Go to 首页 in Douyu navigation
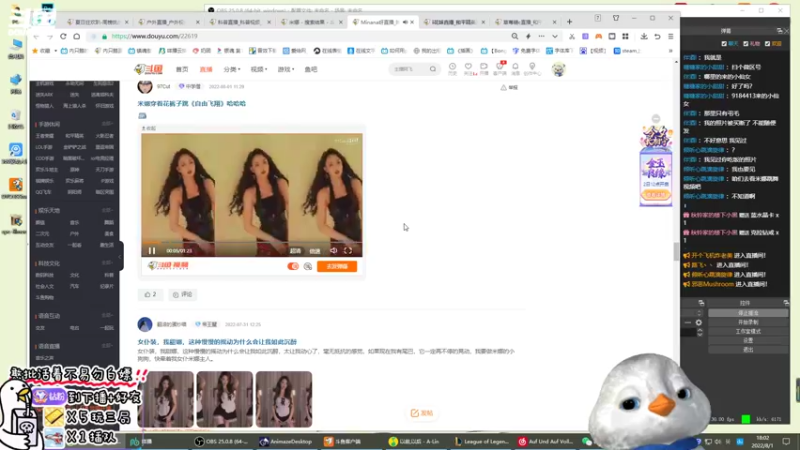 coord(182,69)
